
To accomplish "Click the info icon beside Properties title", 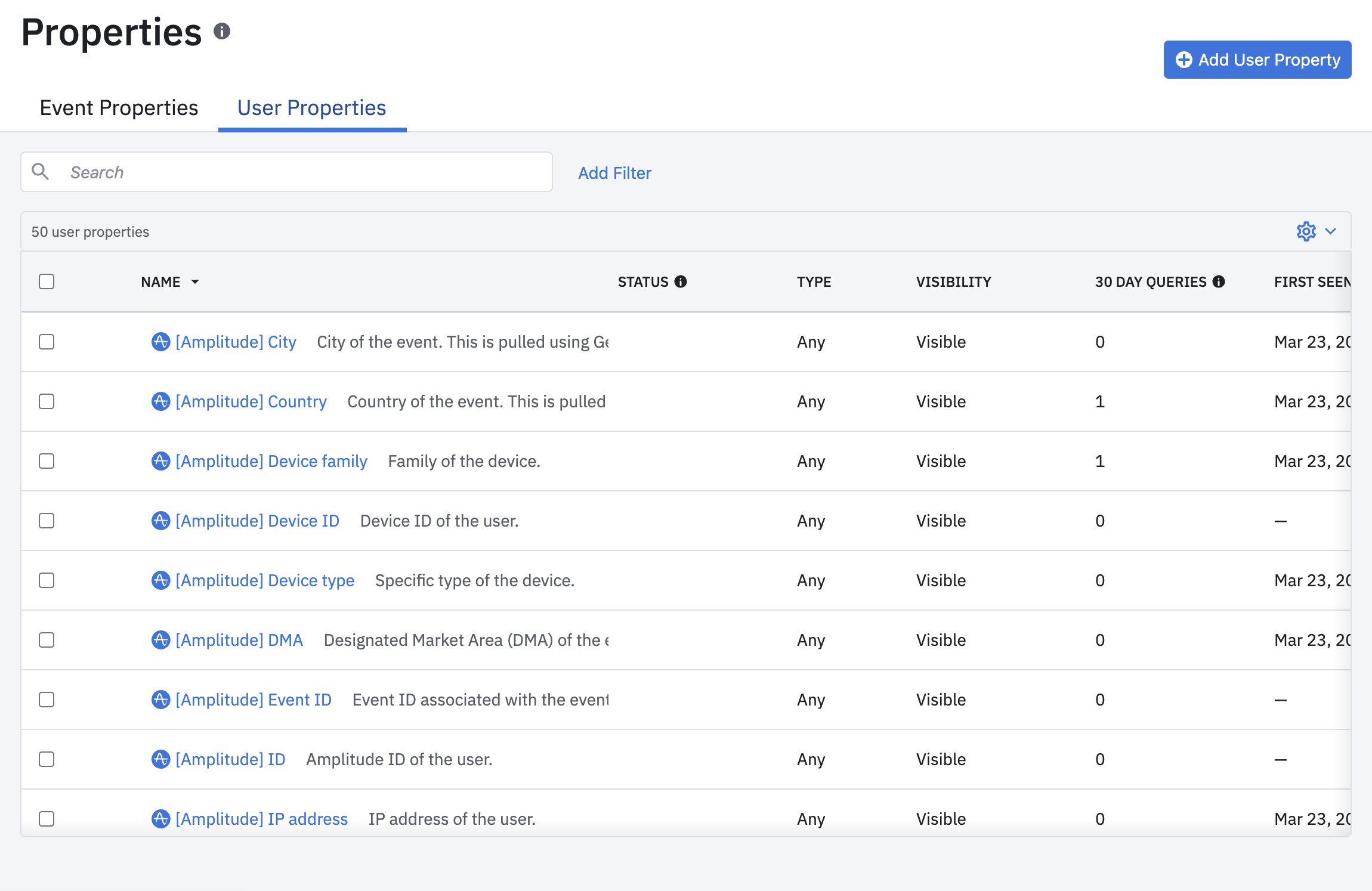I will (222, 31).
